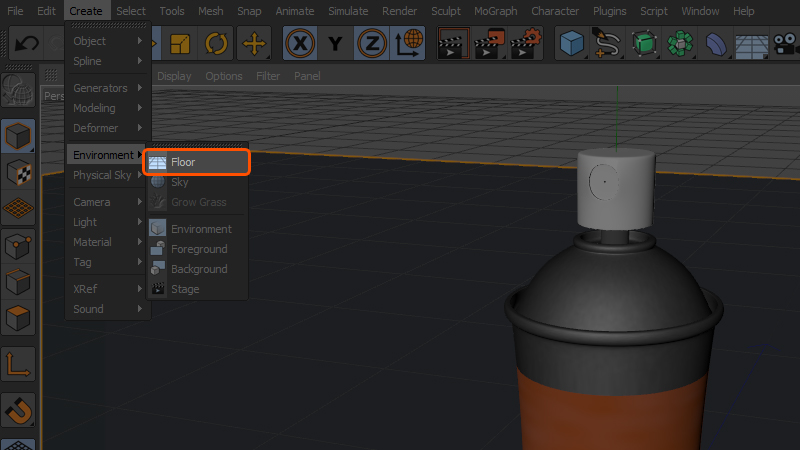Open the viewport Filter menu
800x450 pixels.
pos(268,76)
